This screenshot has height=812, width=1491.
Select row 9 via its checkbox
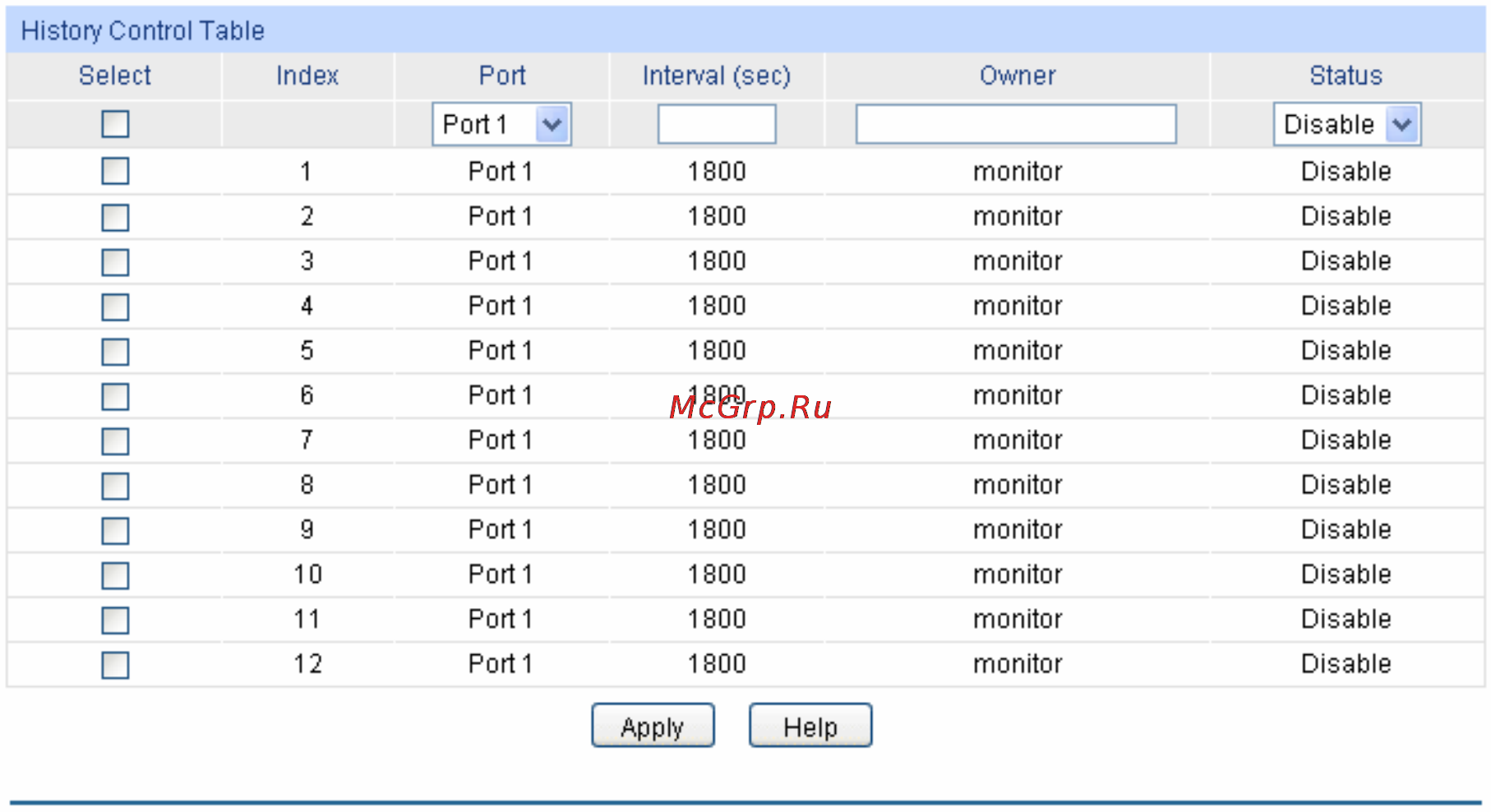tap(115, 530)
